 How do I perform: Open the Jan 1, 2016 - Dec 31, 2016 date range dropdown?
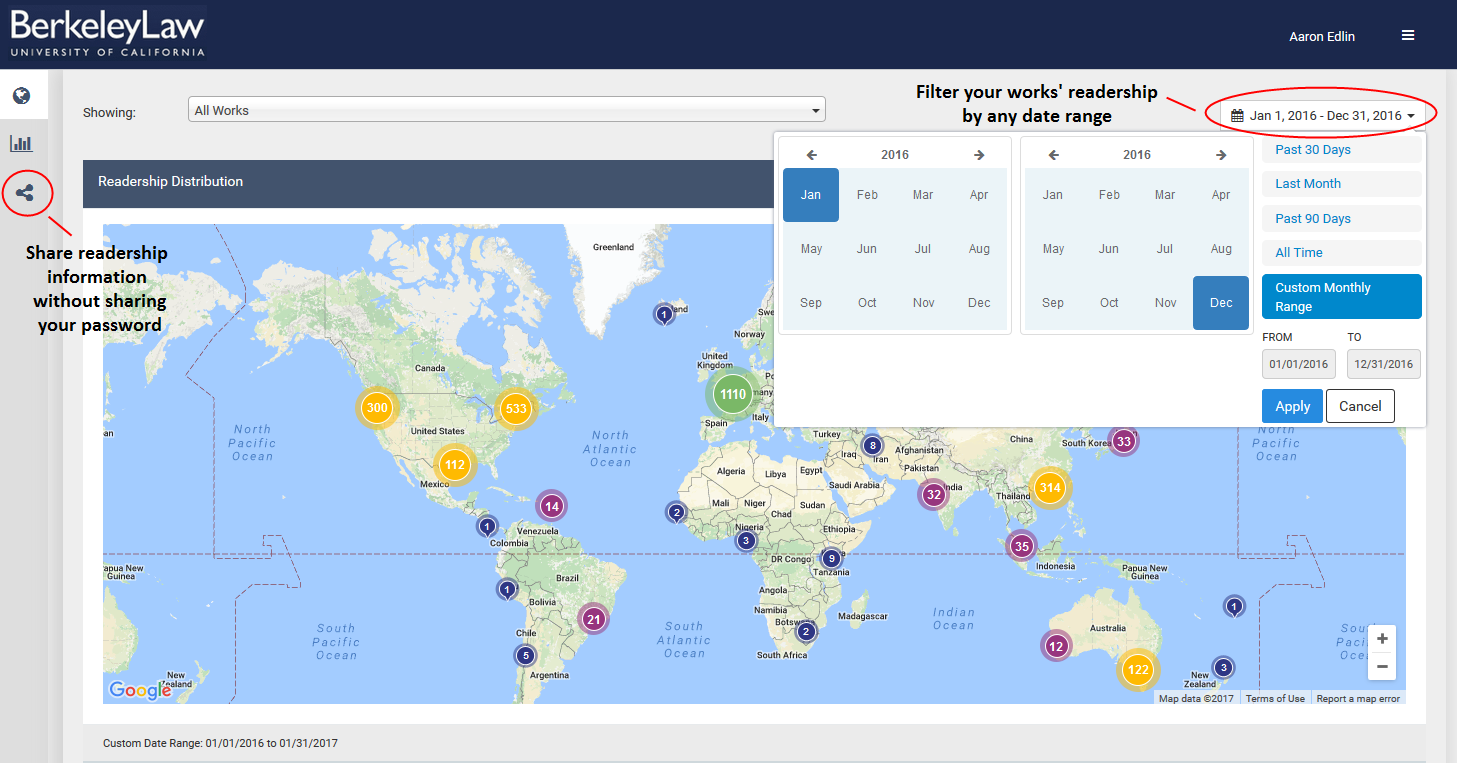[1322, 115]
